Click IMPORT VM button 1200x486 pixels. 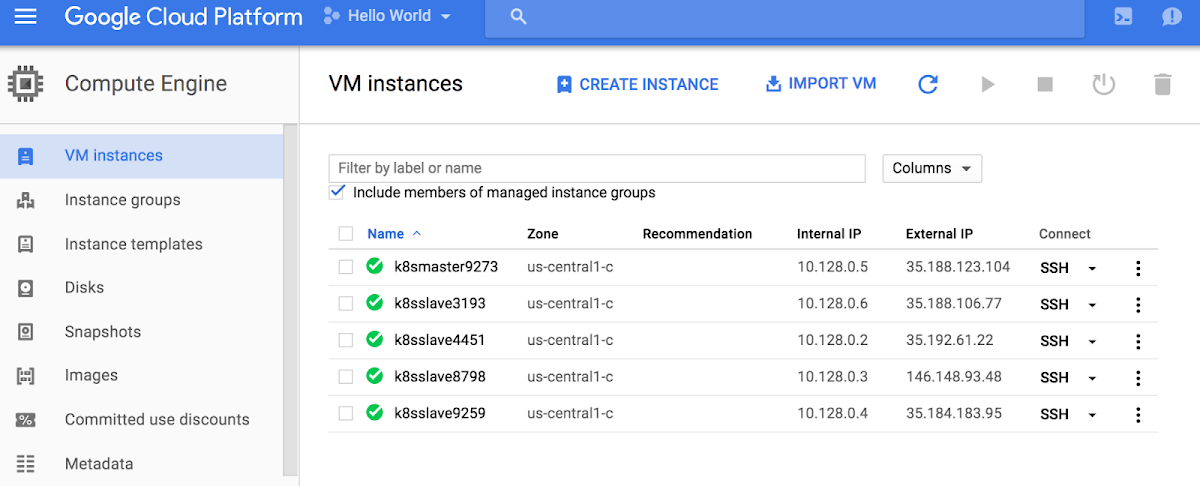pos(820,84)
